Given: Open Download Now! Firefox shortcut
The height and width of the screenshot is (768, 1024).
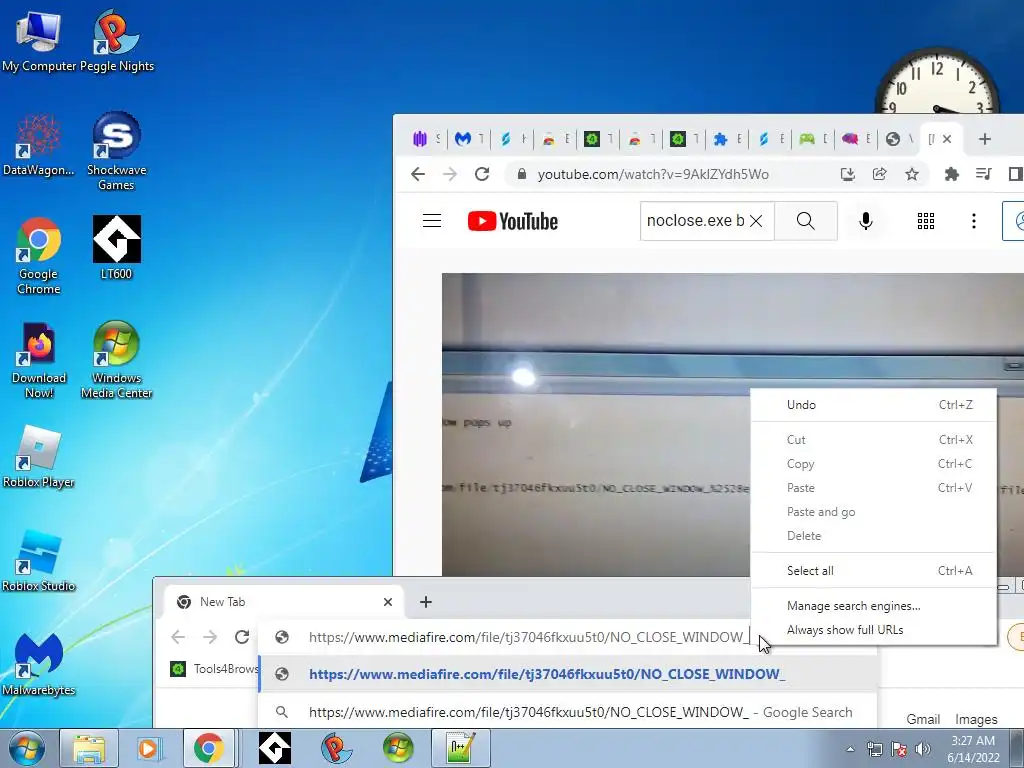Looking at the screenshot, I should pos(39,360).
